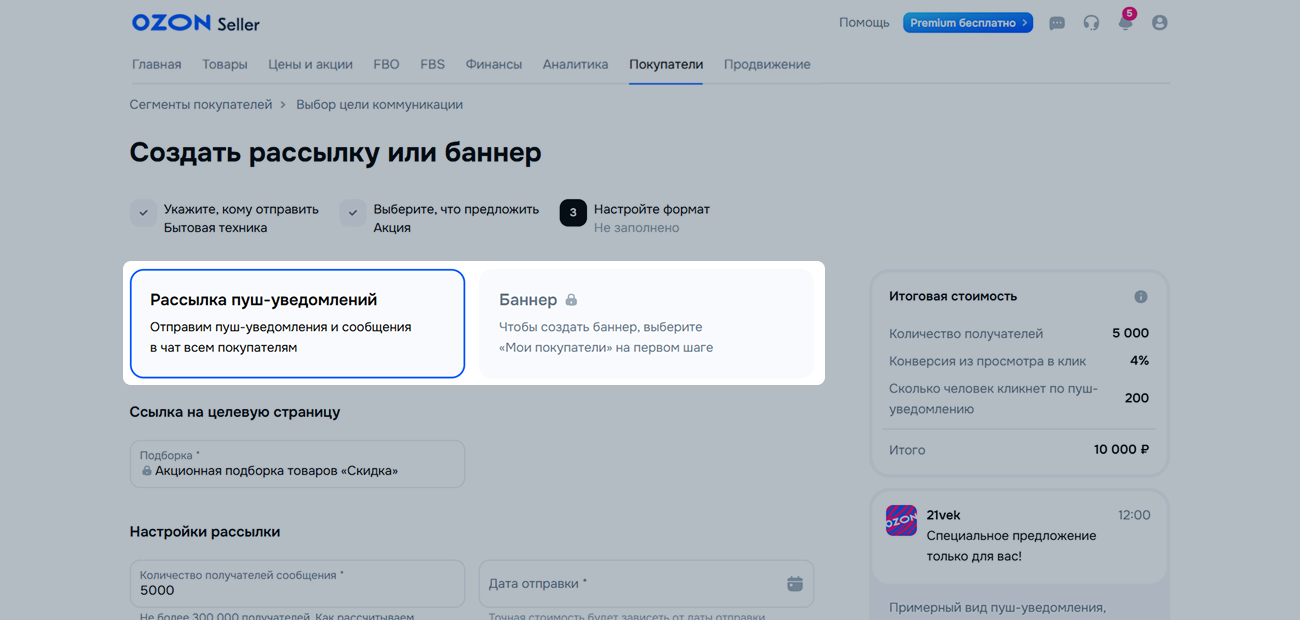Go to Сегменты покупателей breadcrumb
This screenshot has height=620, width=1300.
(x=201, y=105)
